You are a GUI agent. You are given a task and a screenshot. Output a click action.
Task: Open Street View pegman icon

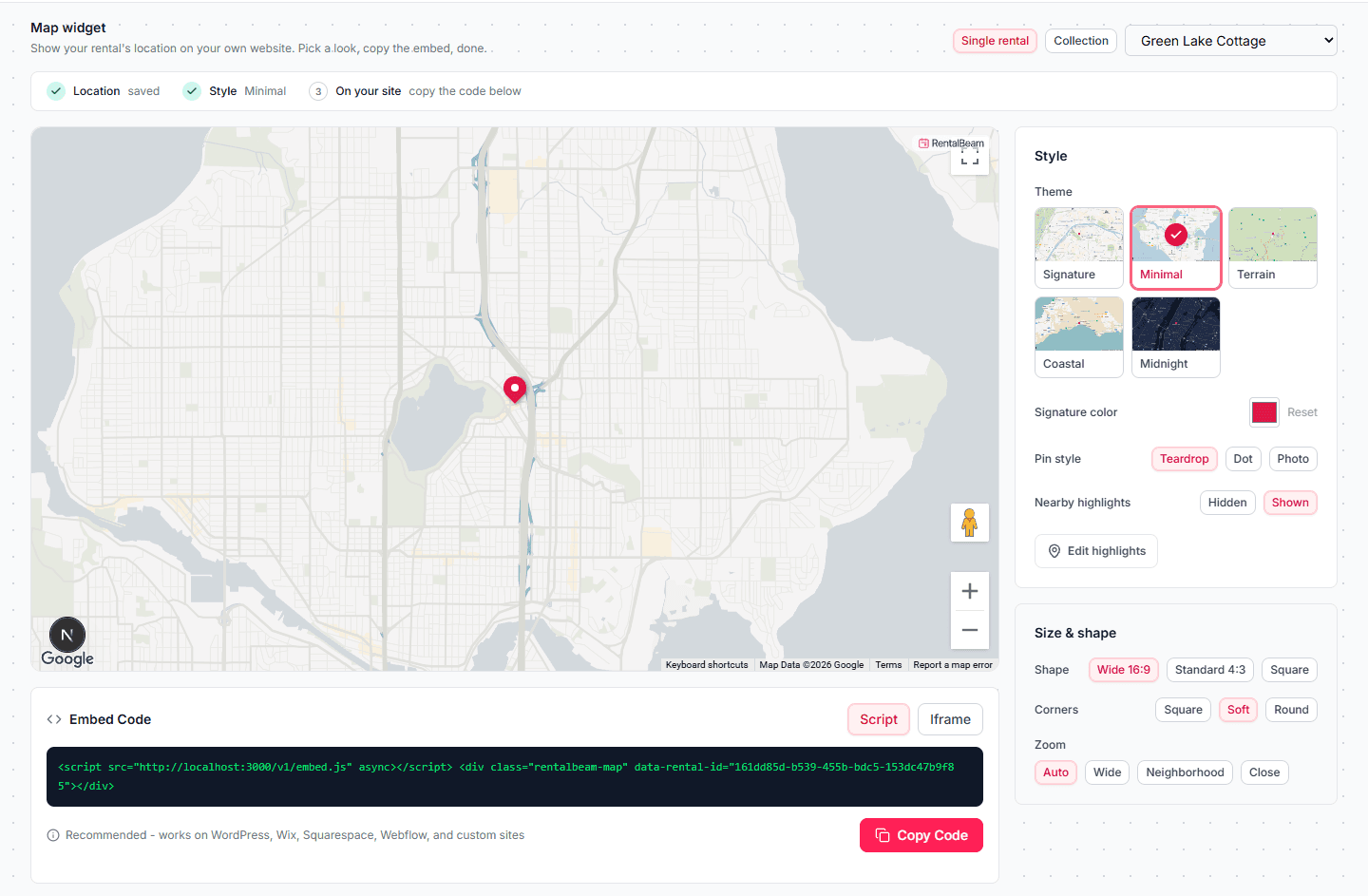(969, 523)
